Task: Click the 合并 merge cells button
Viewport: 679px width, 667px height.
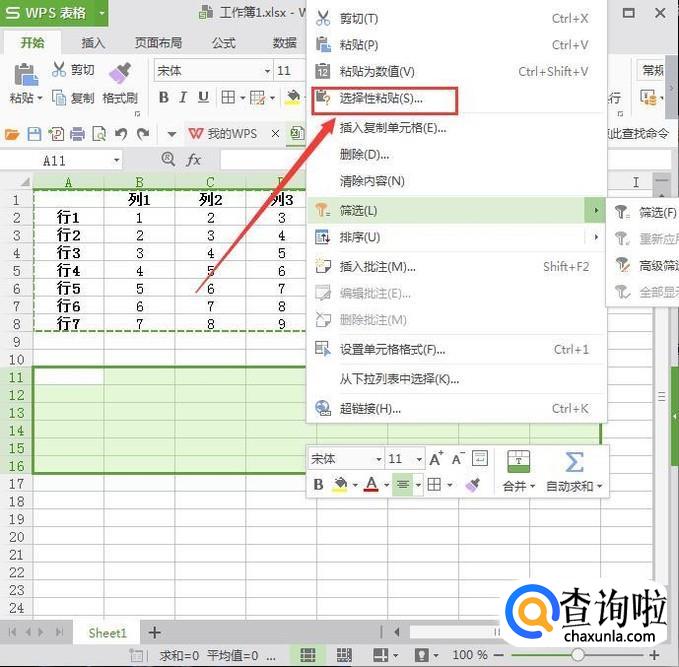Action: click(x=518, y=471)
